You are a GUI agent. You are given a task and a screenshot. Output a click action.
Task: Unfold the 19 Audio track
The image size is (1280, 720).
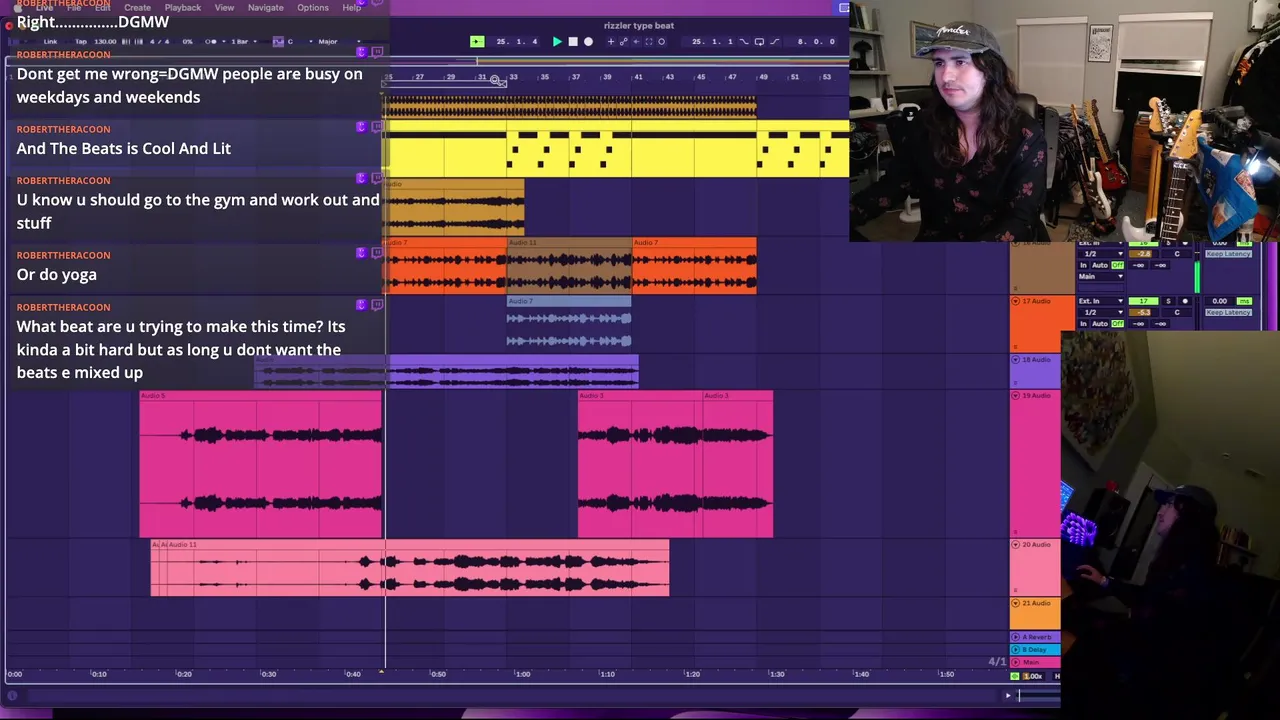tap(1016, 395)
